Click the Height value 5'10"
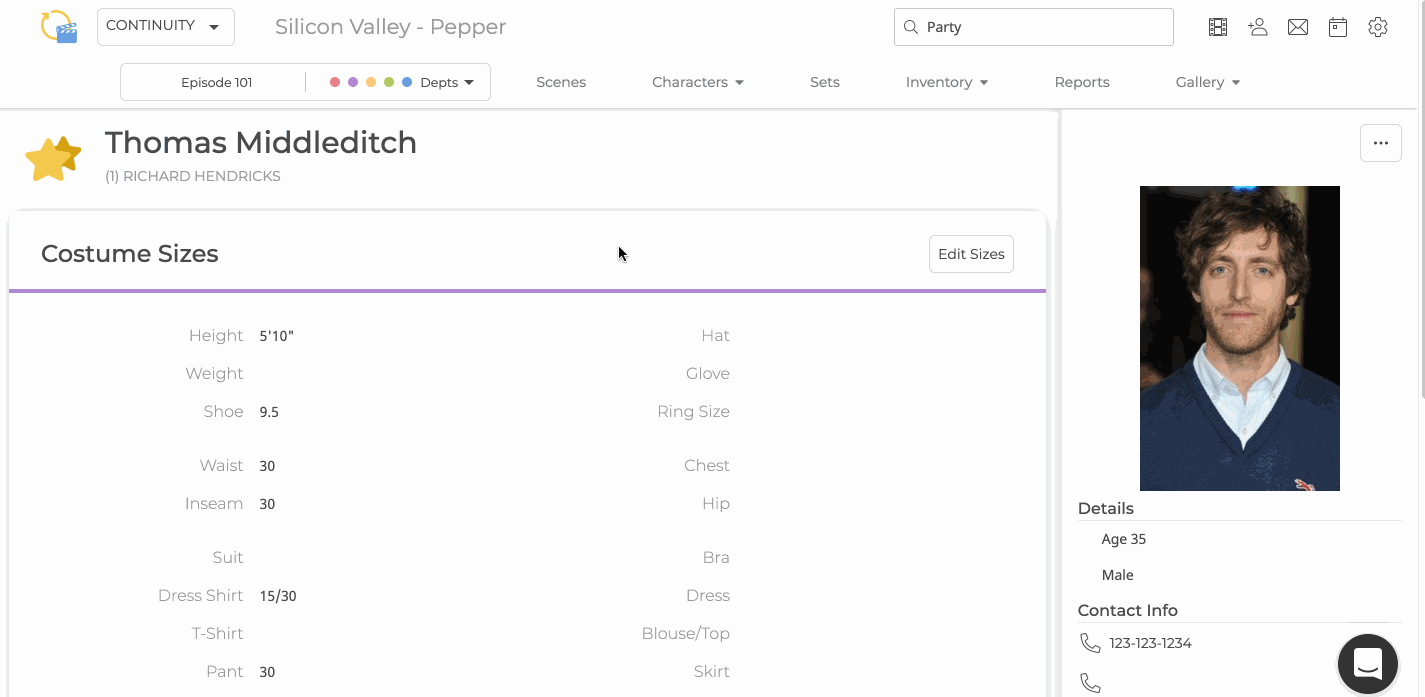 pos(277,336)
